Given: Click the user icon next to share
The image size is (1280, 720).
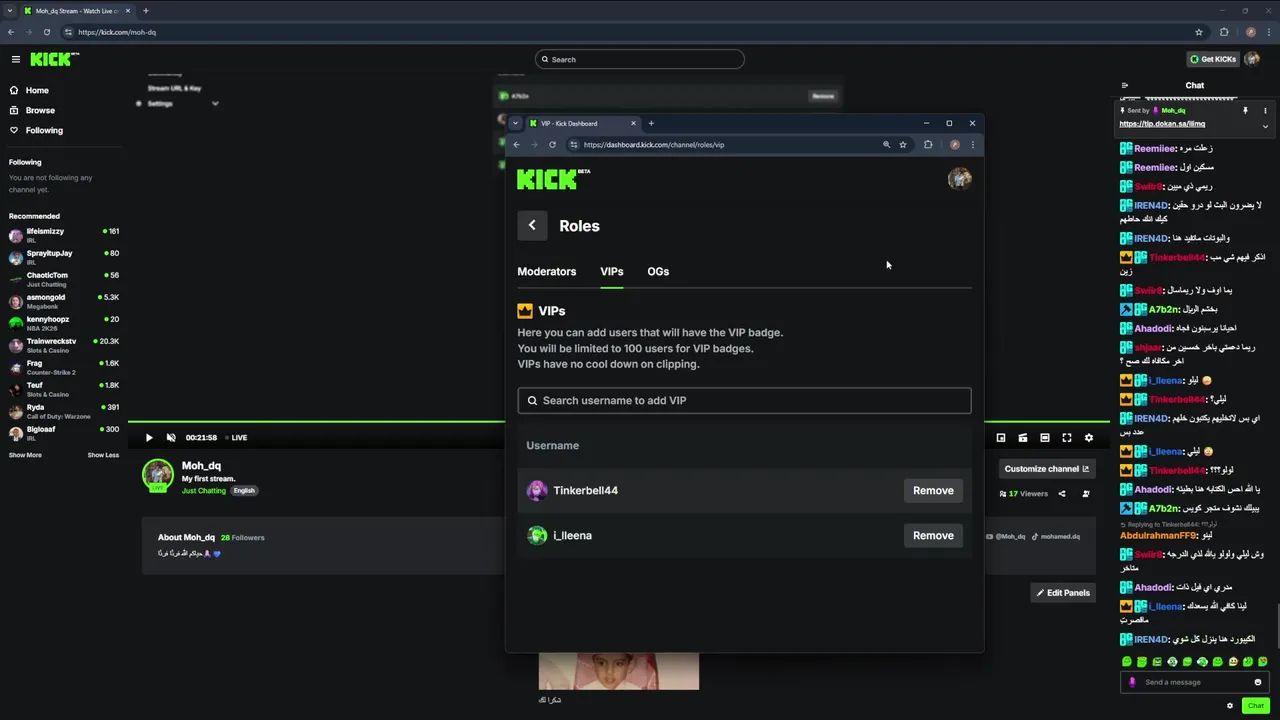Looking at the screenshot, I should pos(1086,493).
